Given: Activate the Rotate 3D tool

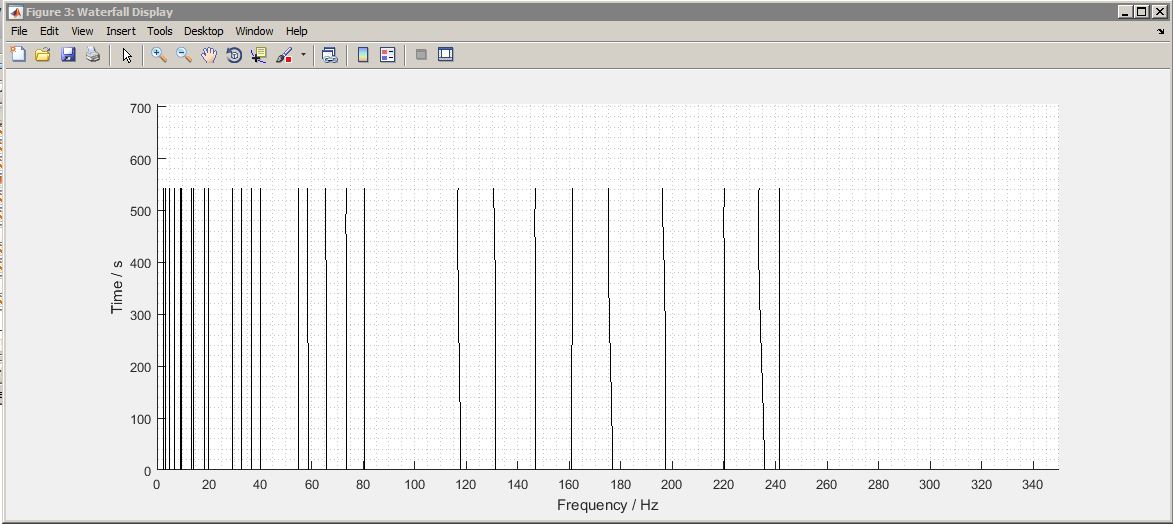Looking at the screenshot, I should (234, 55).
